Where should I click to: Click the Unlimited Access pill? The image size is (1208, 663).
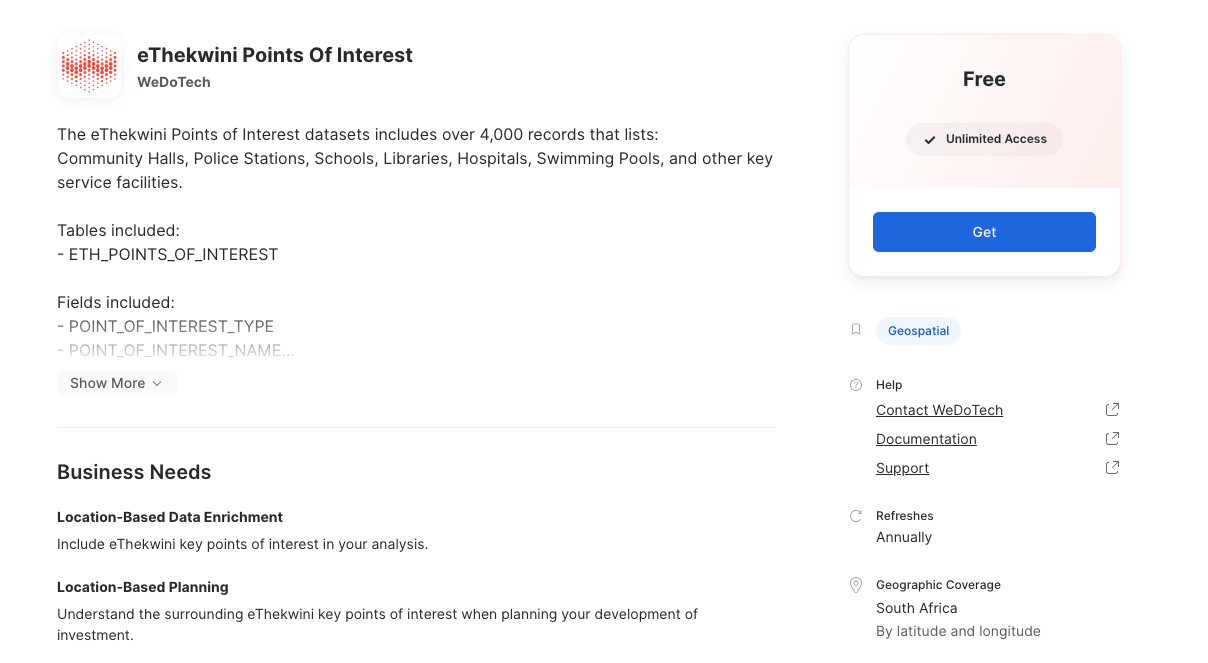click(984, 139)
